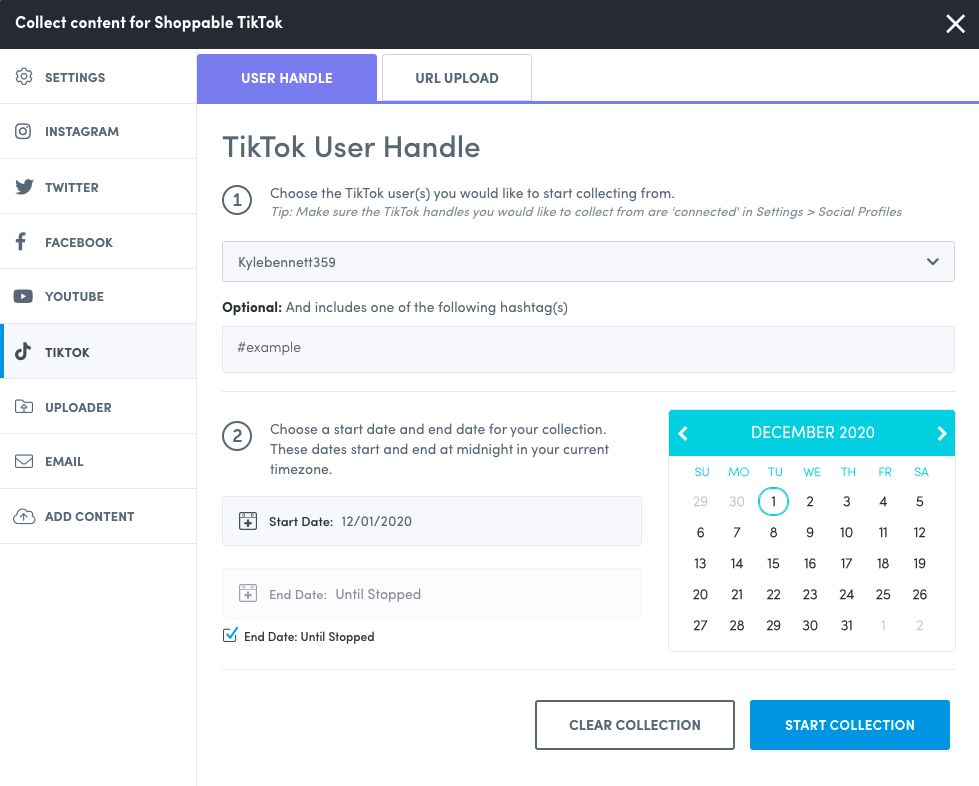Click the Uploader folder icon

click(24, 407)
